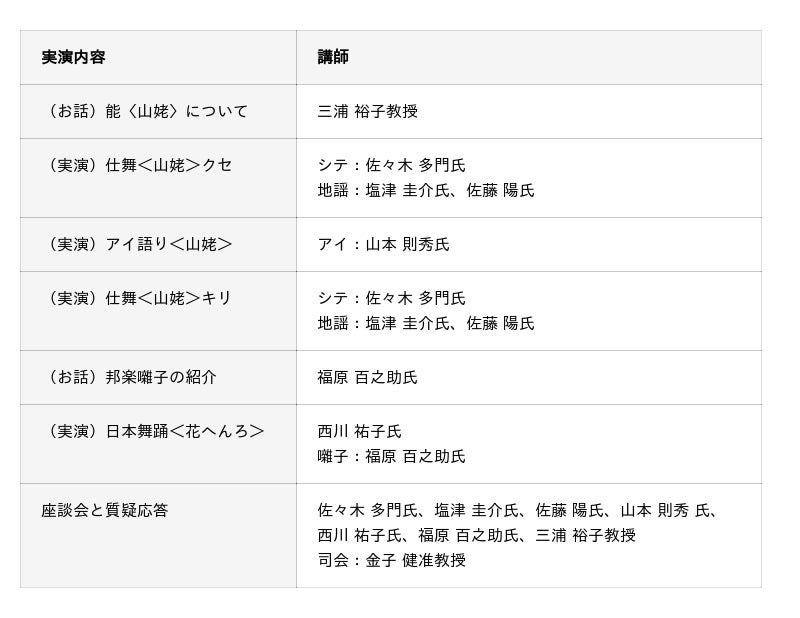Click the name 三浦 裕子教授 in the first row
This screenshot has width=800, height=618.
click(368, 112)
